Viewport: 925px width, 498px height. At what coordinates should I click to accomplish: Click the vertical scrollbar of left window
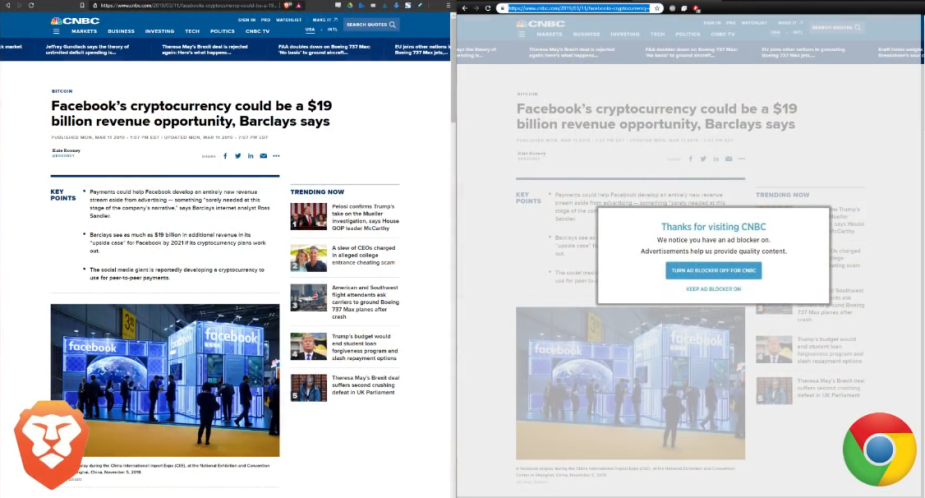click(453, 254)
